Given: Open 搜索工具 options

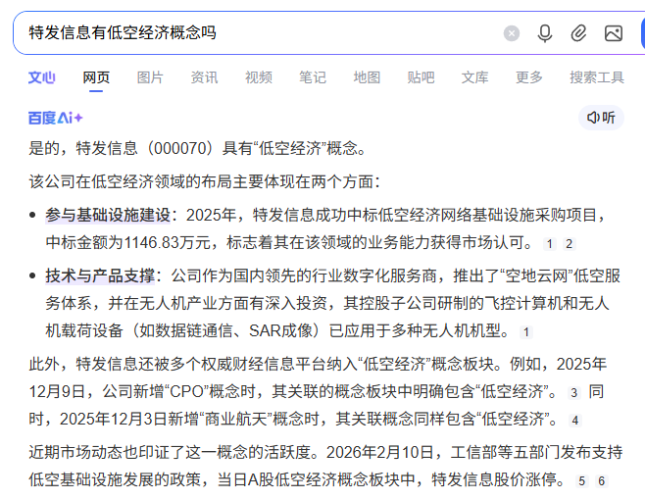Looking at the screenshot, I should 597,77.
